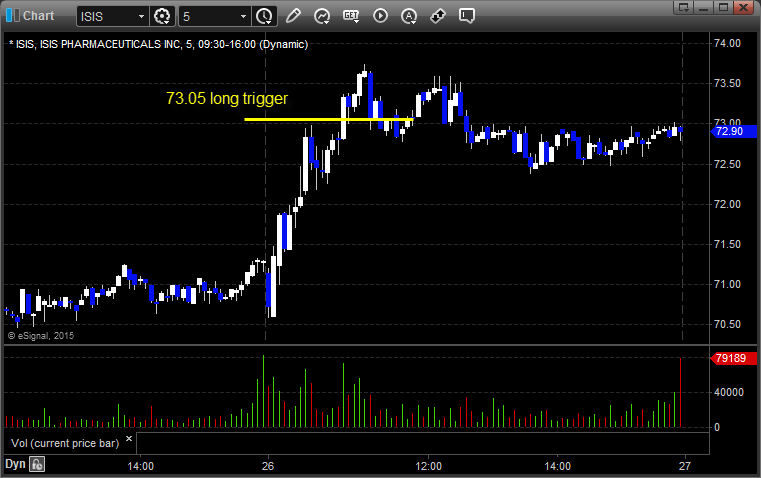
Task: Click the interval field showing 5
Action: tap(209, 16)
